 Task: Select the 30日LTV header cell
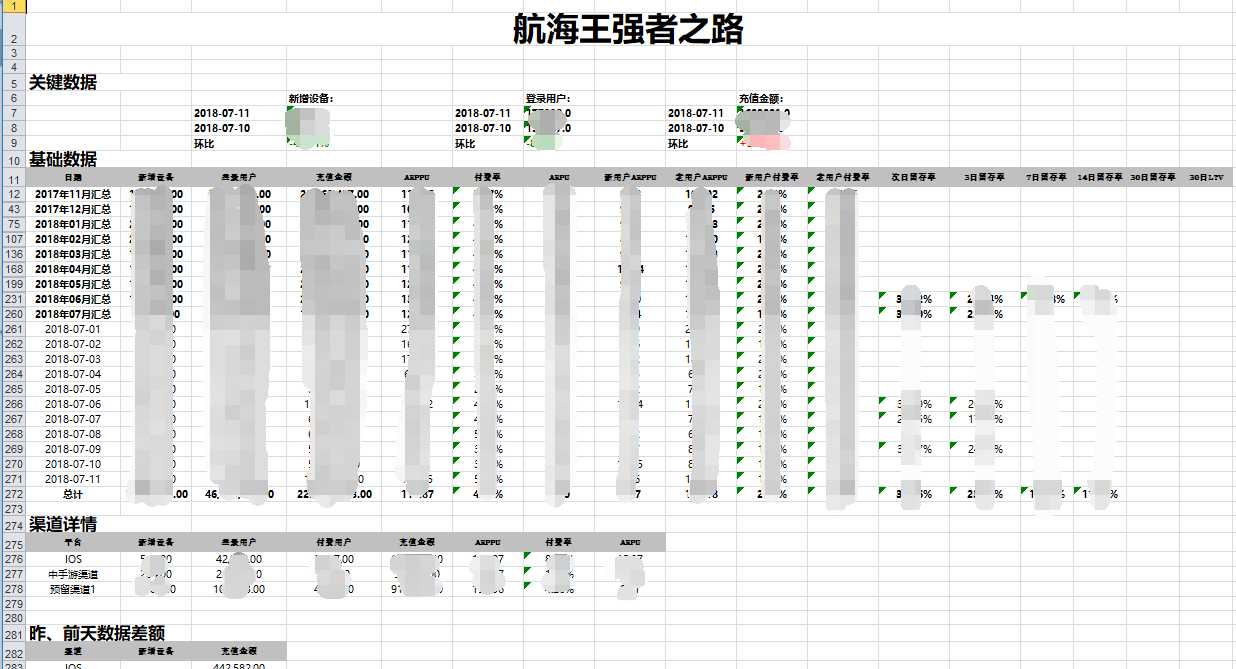tap(1206, 178)
